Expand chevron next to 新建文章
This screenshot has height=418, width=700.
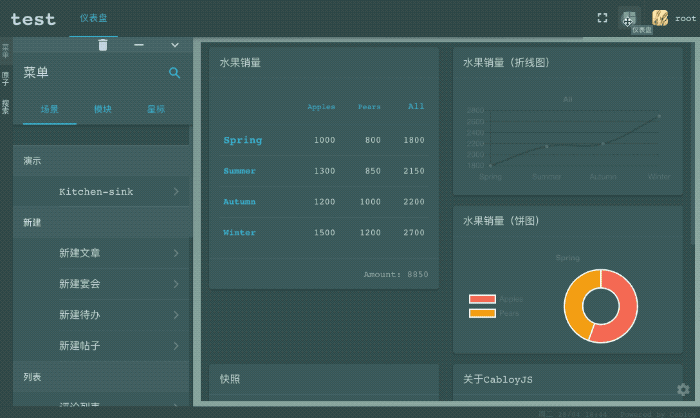(176, 253)
